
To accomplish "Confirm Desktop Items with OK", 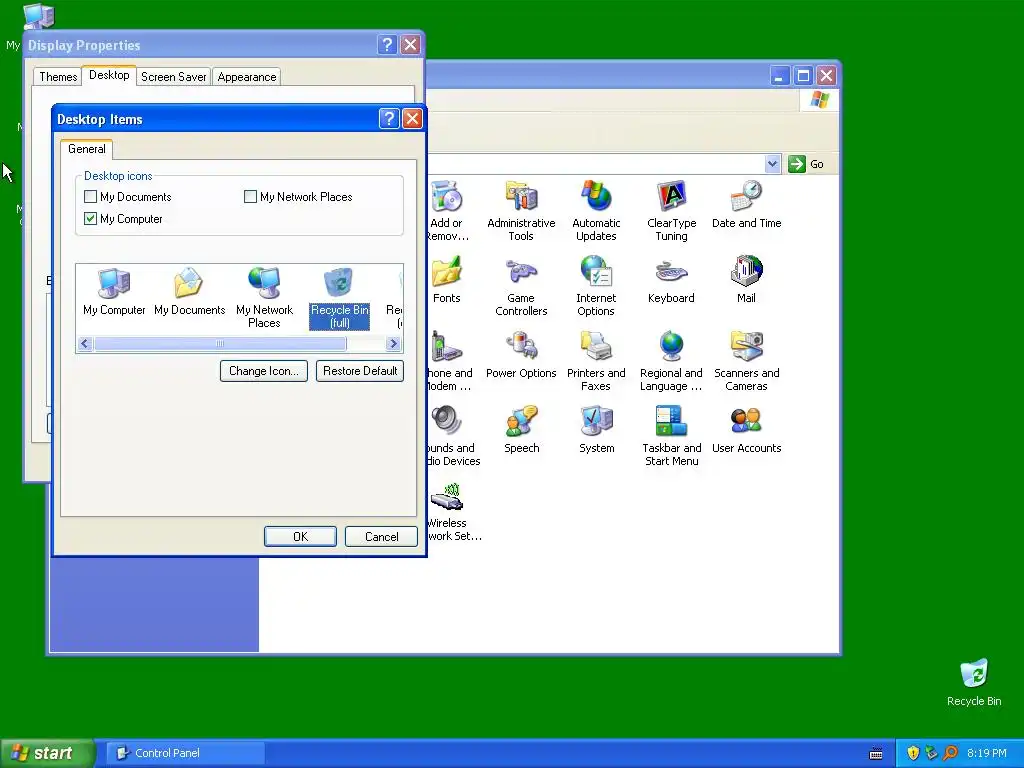I will pos(300,537).
